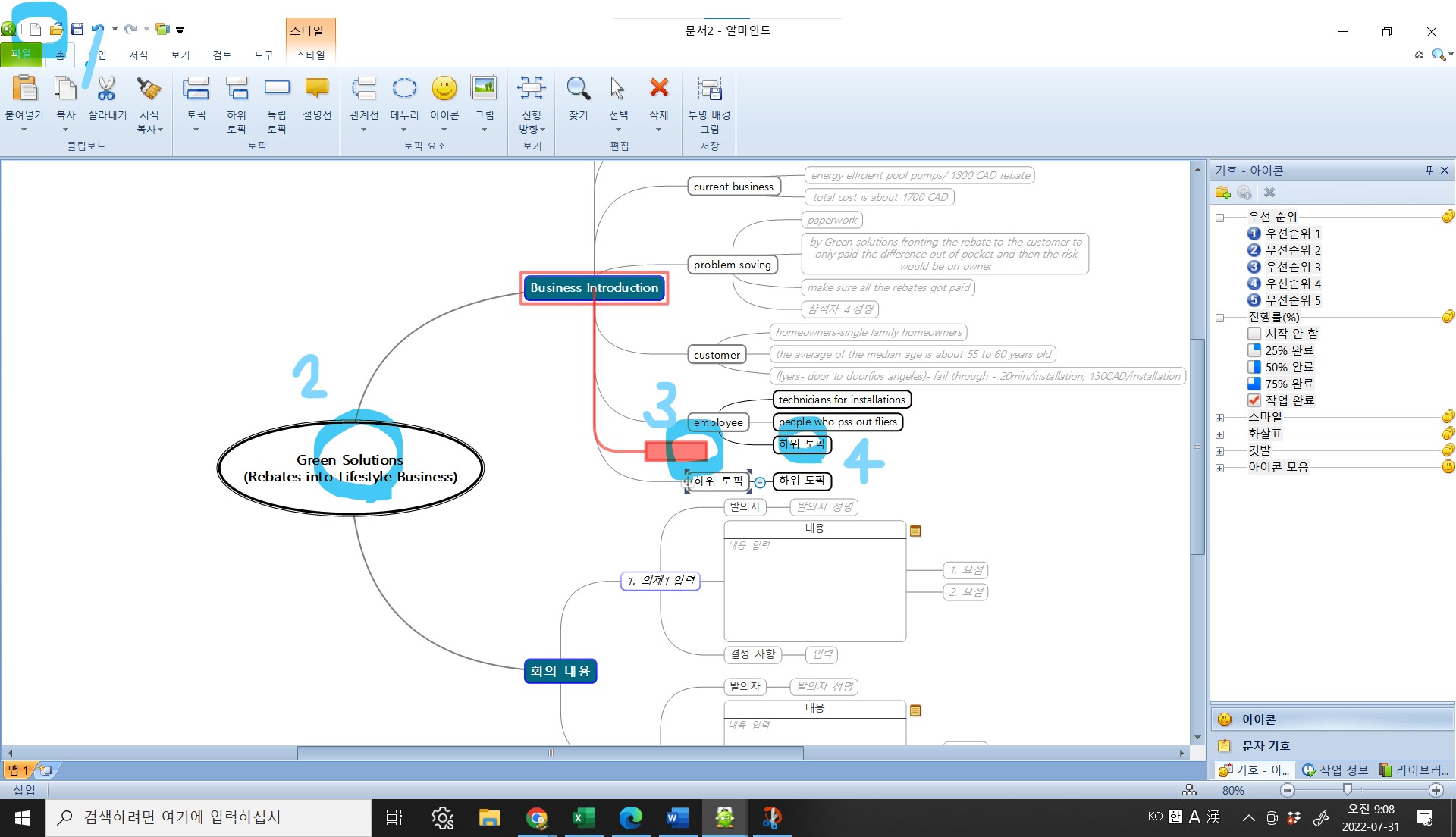Insert a Picture (그림) into the topic
Viewport: 1456px width, 837px height.
click(484, 88)
